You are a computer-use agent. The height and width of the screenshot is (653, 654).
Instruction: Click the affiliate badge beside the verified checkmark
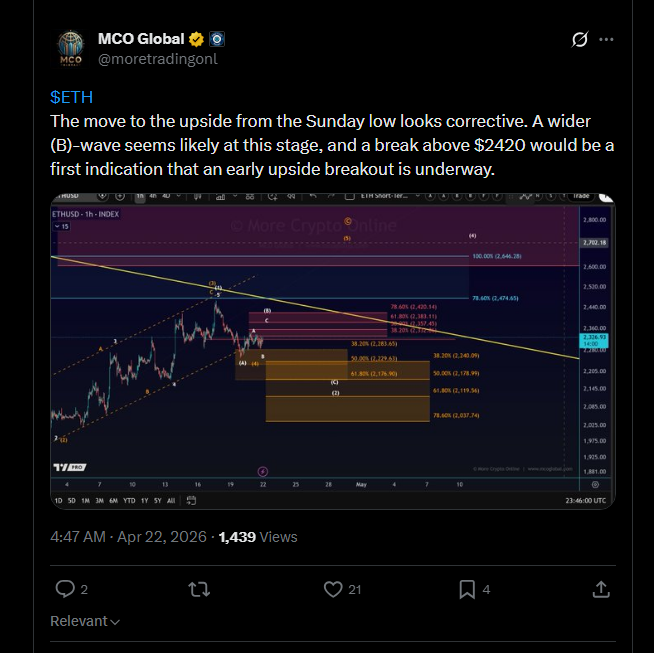[216, 40]
